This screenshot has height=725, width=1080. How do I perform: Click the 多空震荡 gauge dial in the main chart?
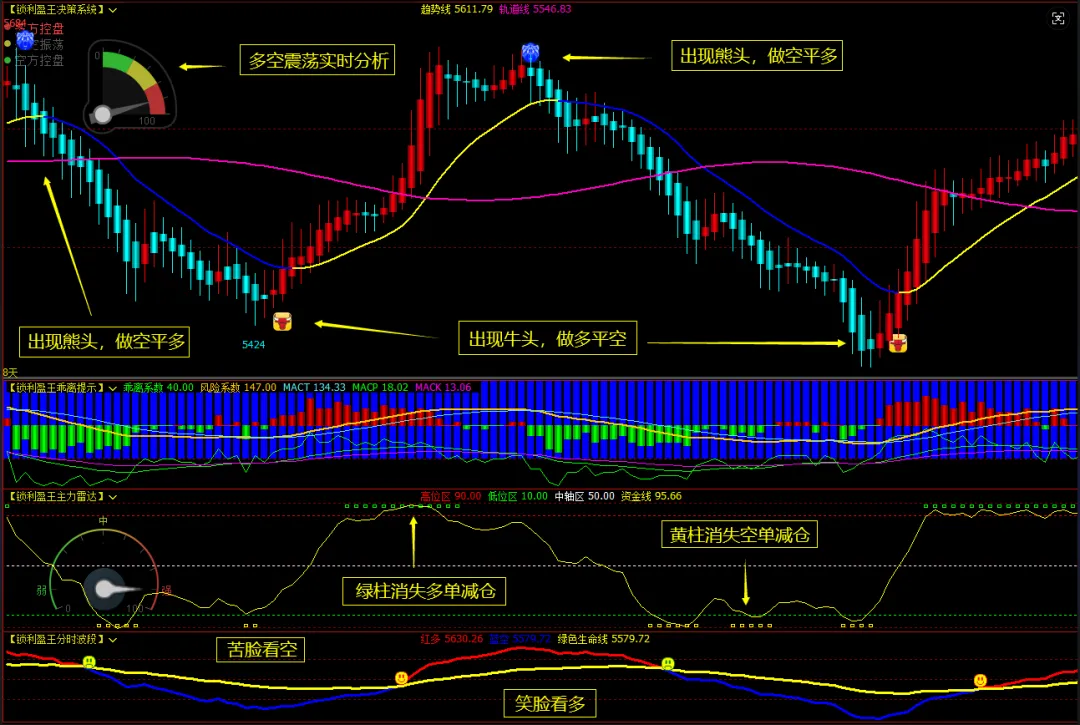coord(130,87)
